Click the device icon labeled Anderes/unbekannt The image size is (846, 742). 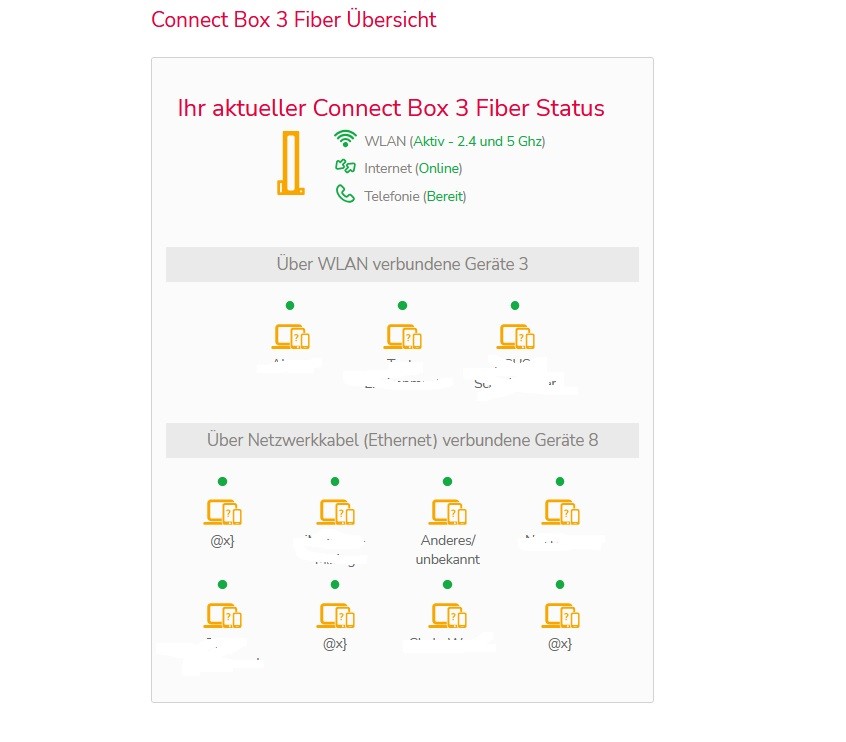click(x=448, y=511)
